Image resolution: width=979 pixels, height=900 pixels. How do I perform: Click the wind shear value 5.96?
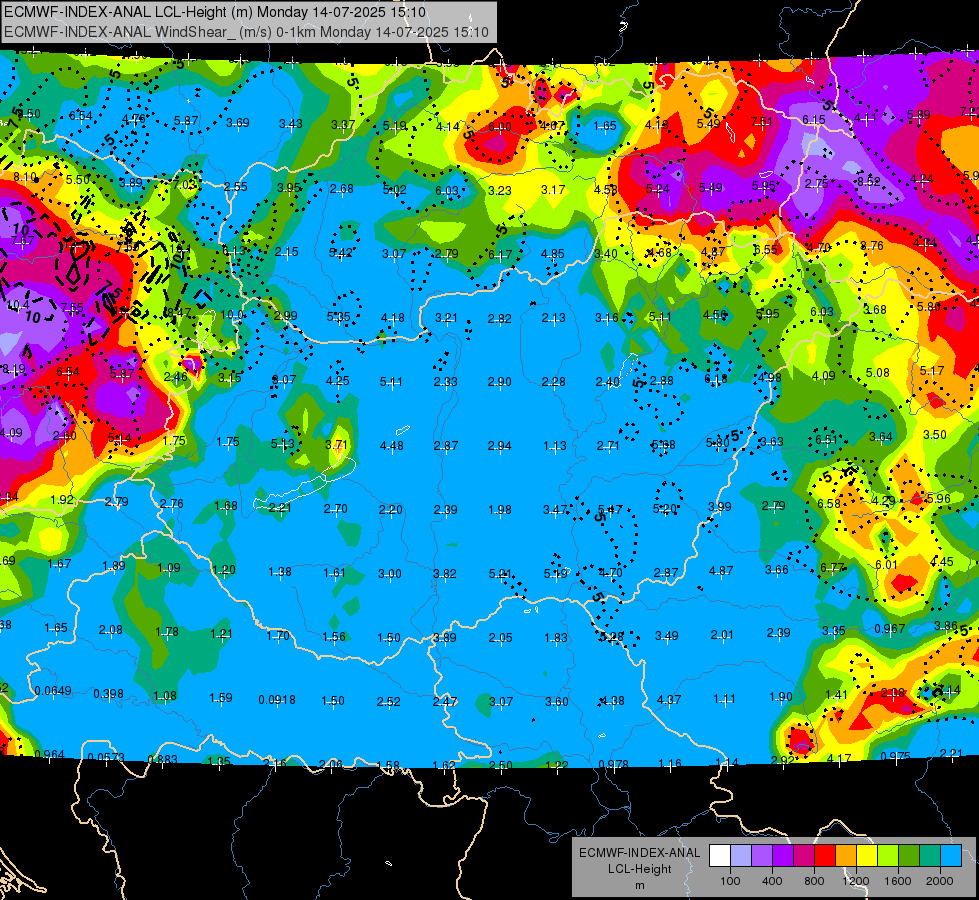(938, 498)
